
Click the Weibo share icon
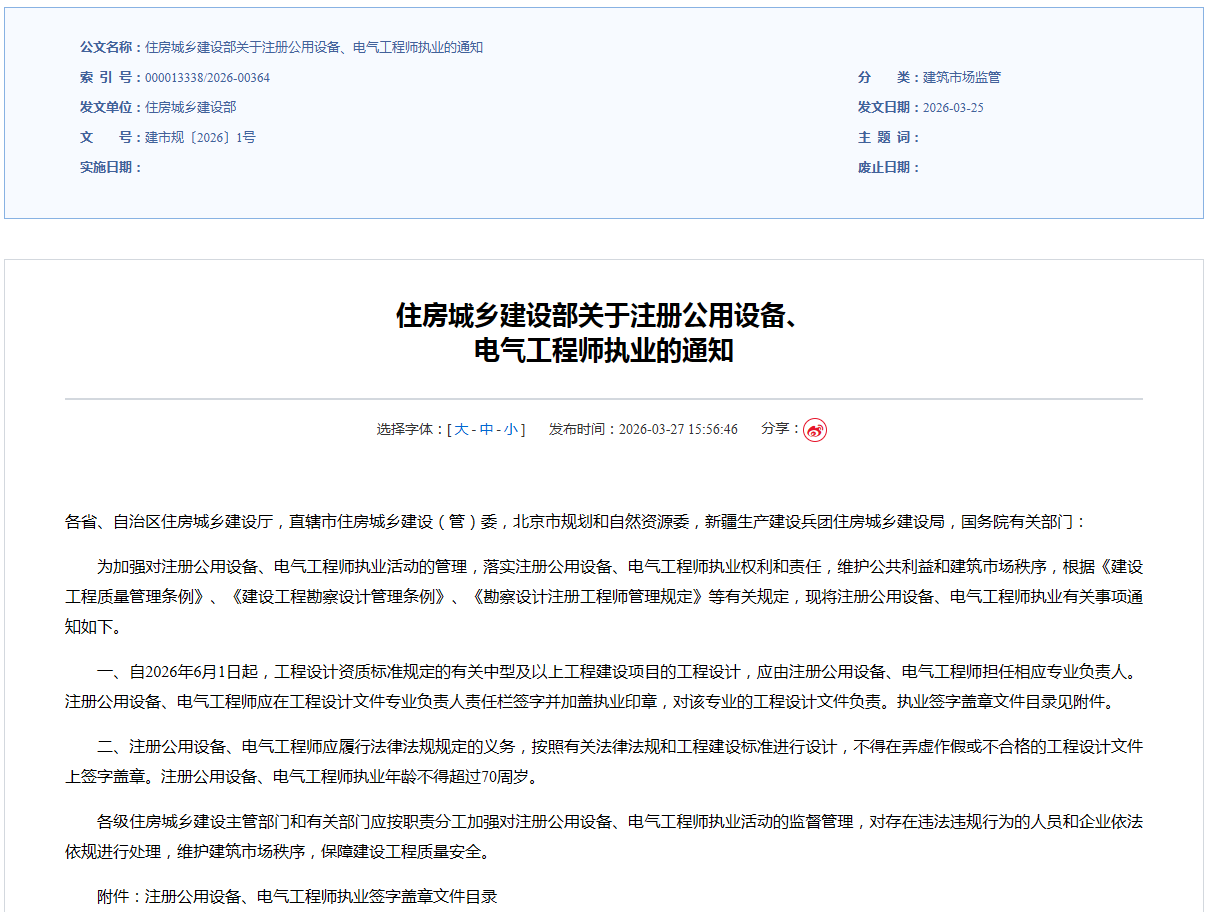coord(815,430)
